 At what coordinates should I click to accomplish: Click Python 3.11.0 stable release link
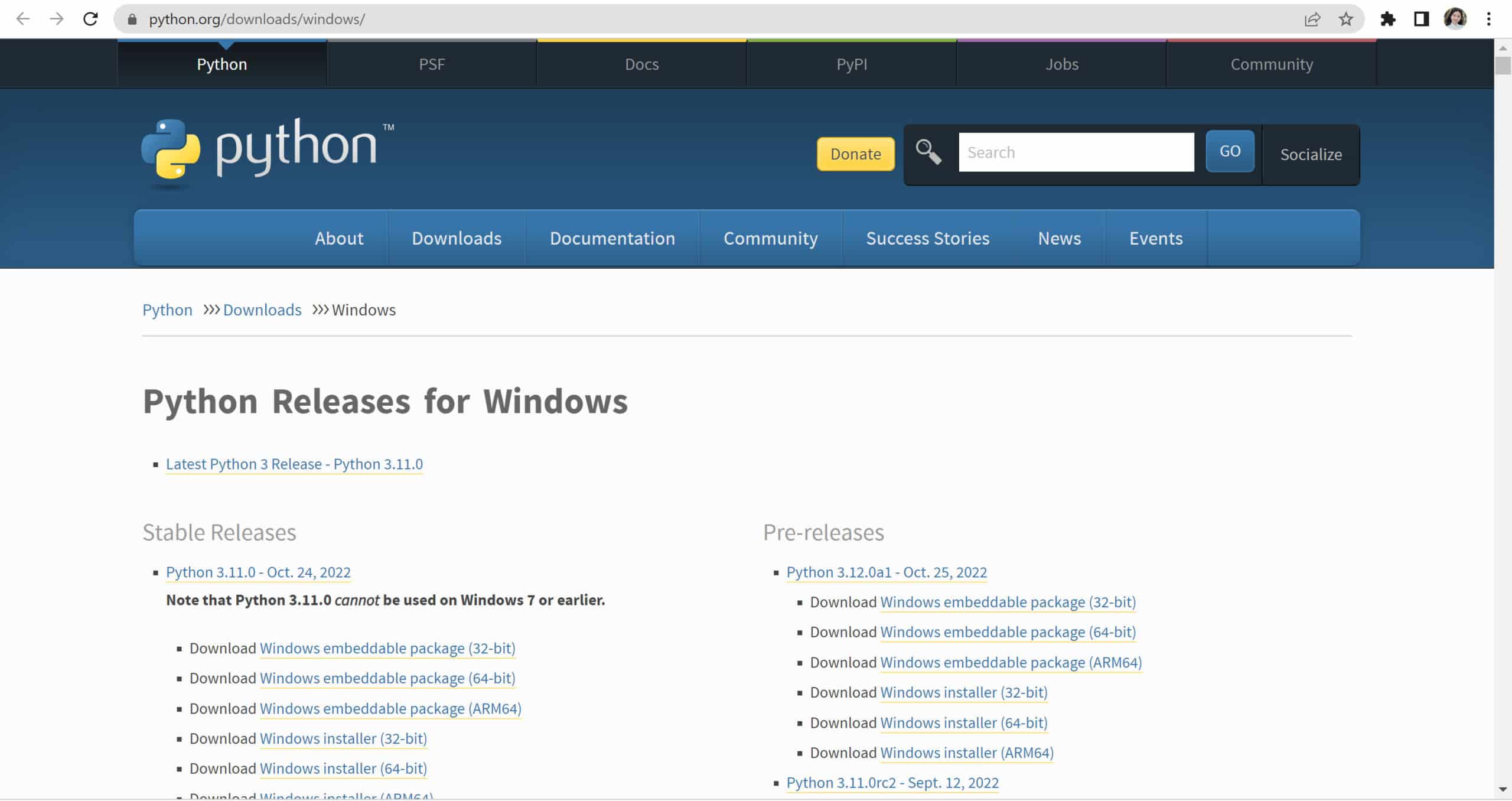(258, 572)
